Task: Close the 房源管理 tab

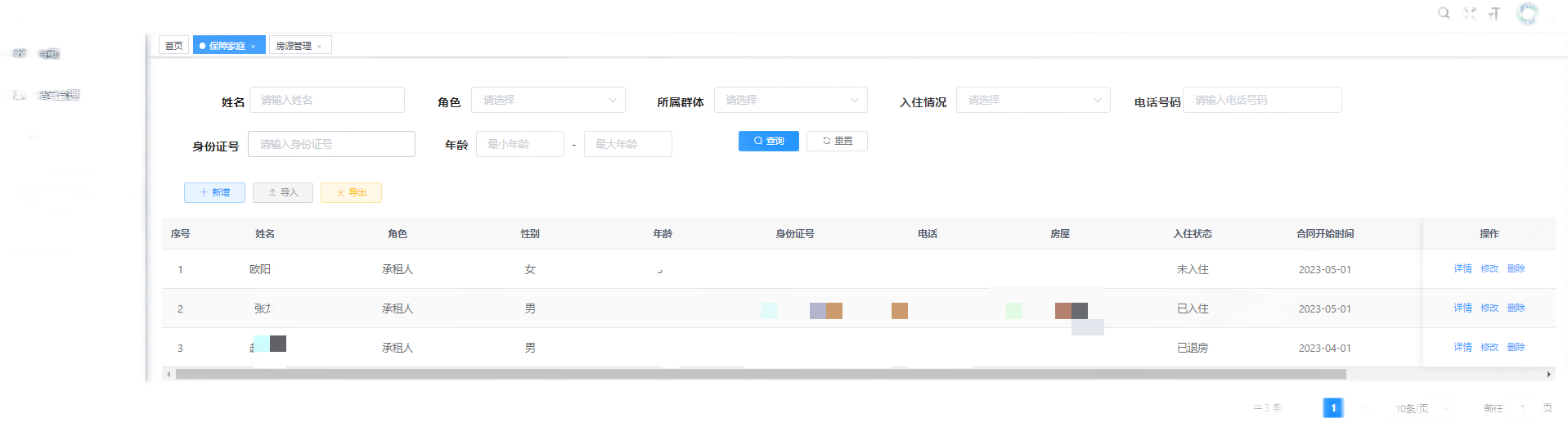Action: tap(319, 47)
